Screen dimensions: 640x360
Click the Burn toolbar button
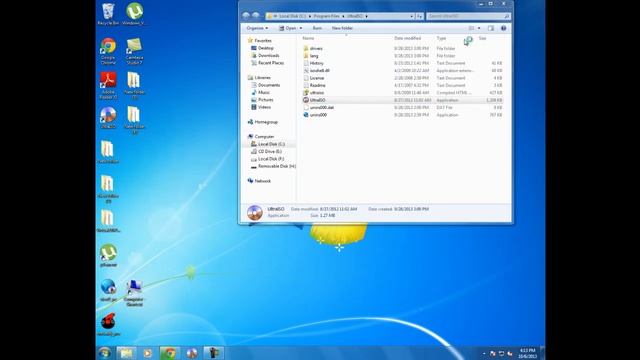(317, 28)
